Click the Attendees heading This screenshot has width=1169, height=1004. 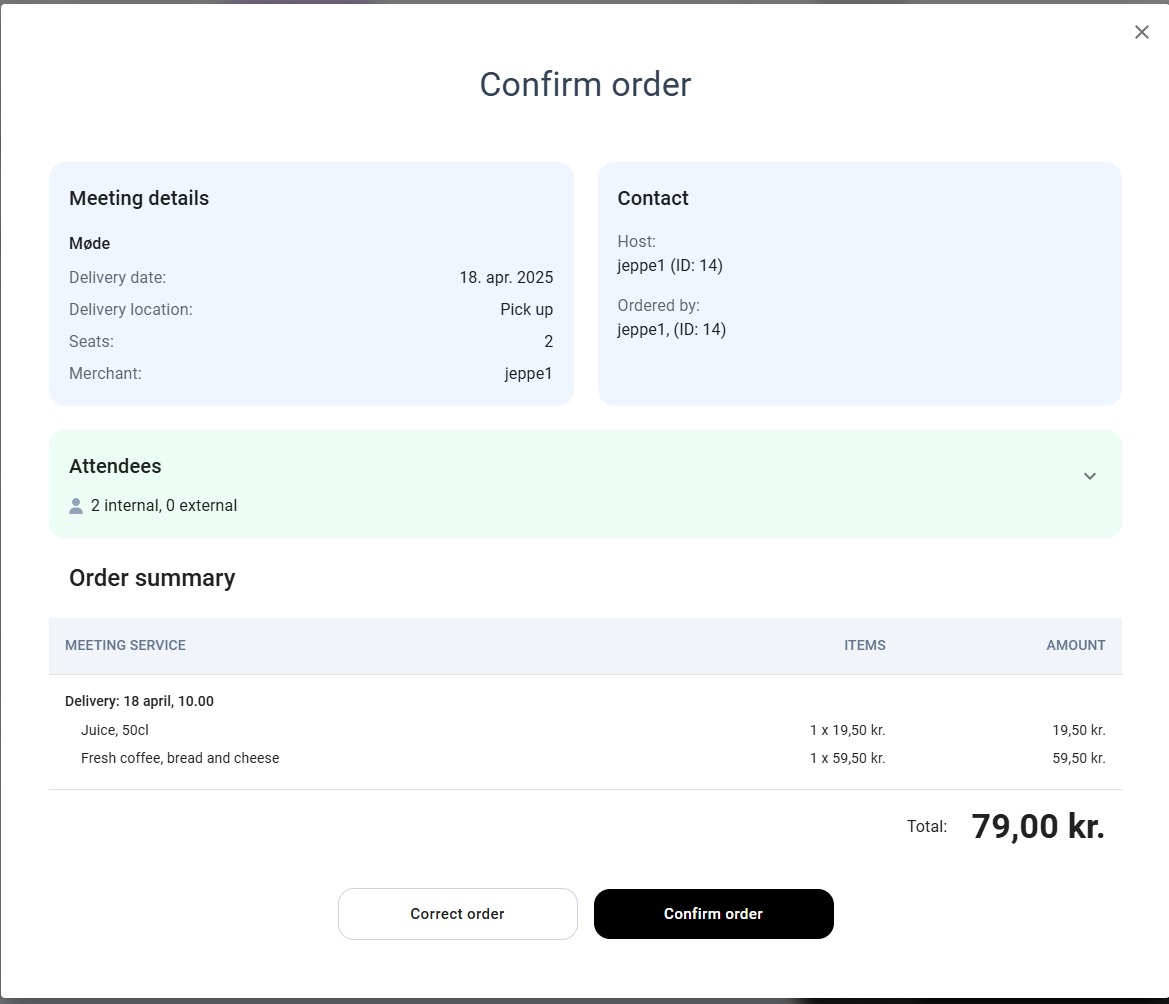pyautogui.click(x=116, y=466)
